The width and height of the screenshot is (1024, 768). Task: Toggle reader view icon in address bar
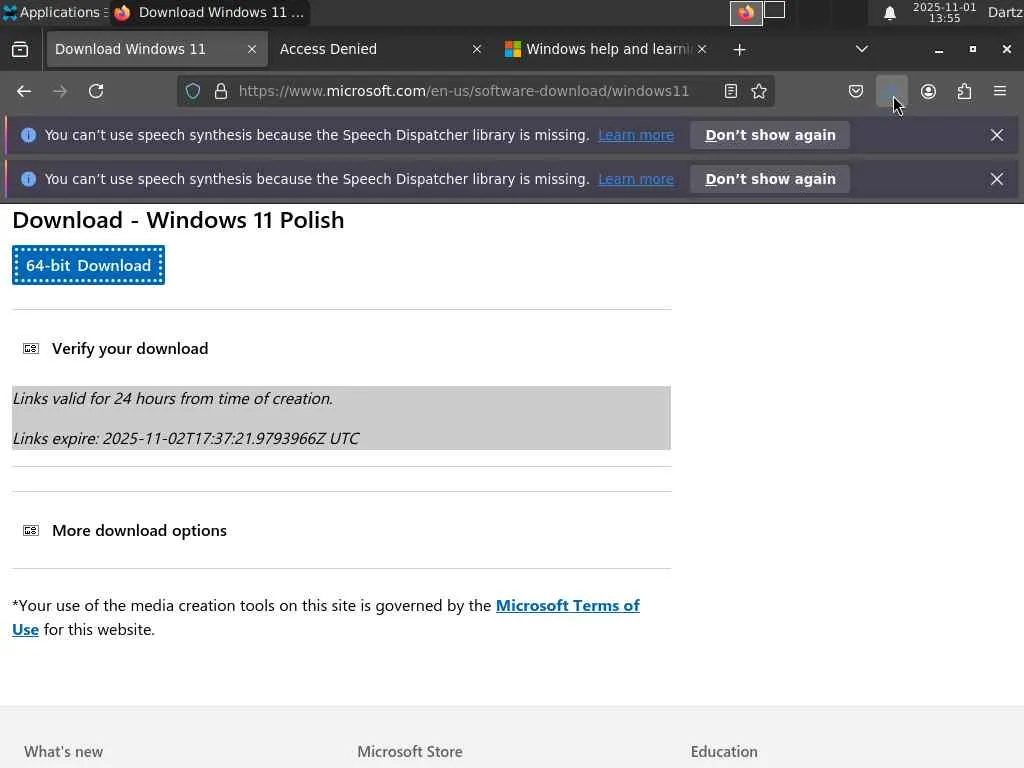tap(731, 91)
